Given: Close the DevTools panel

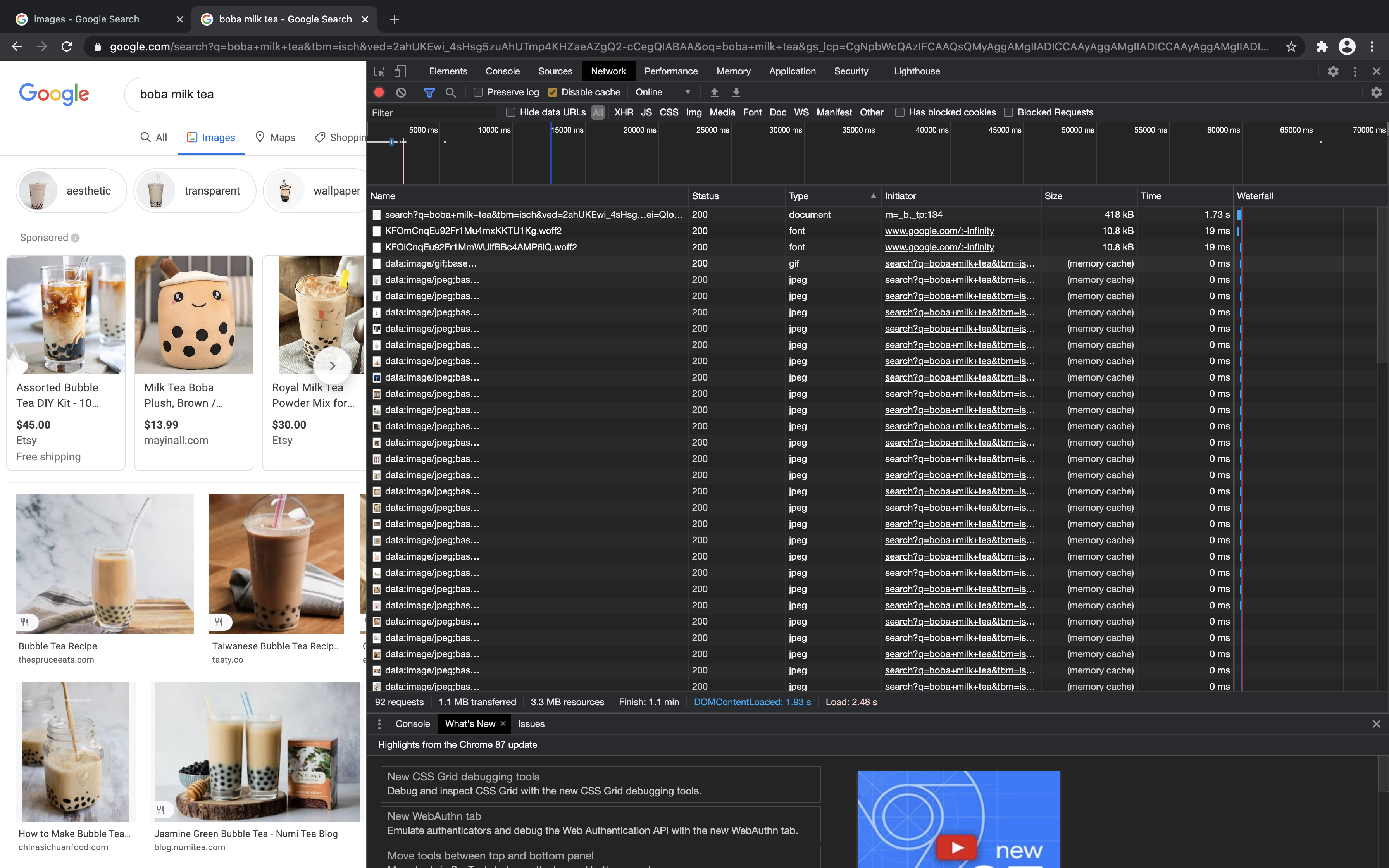Looking at the screenshot, I should [1376, 71].
